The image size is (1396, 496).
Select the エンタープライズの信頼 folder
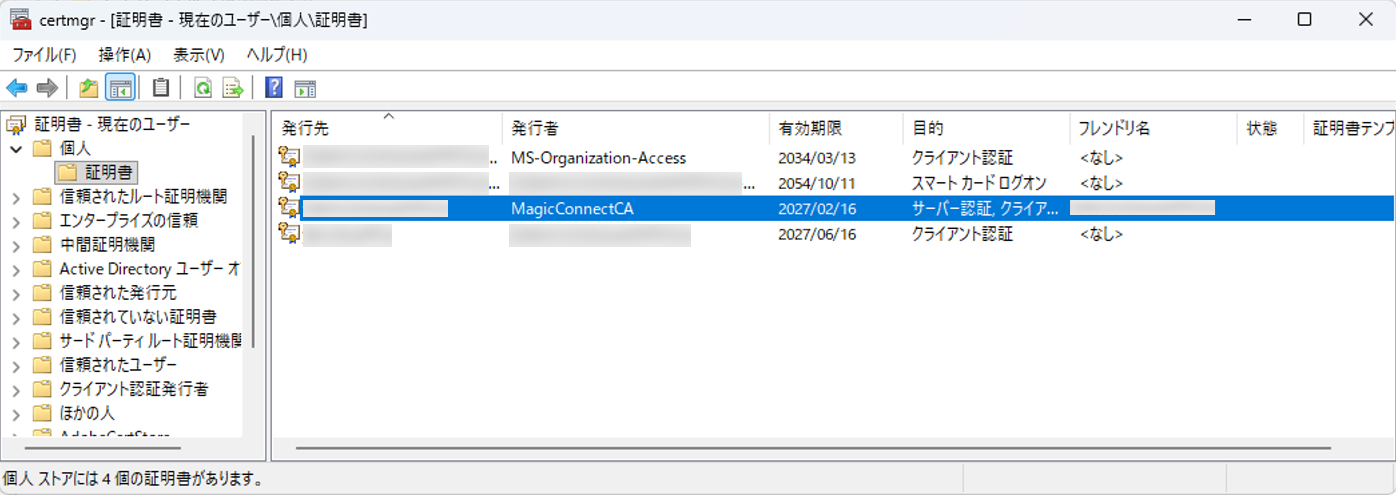pyautogui.click(x=128, y=221)
